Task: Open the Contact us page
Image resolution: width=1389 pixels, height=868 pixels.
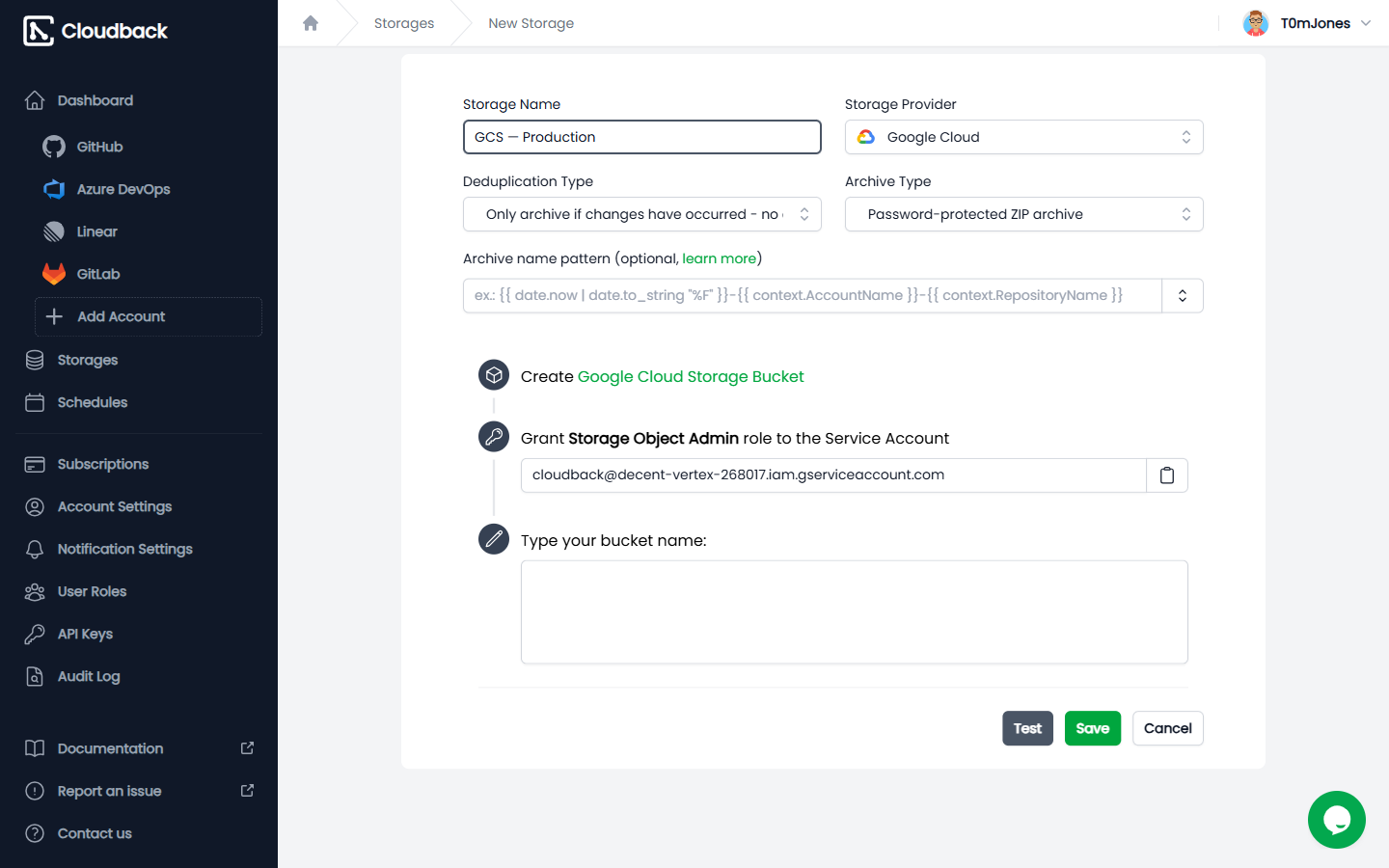Action: [x=95, y=833]
